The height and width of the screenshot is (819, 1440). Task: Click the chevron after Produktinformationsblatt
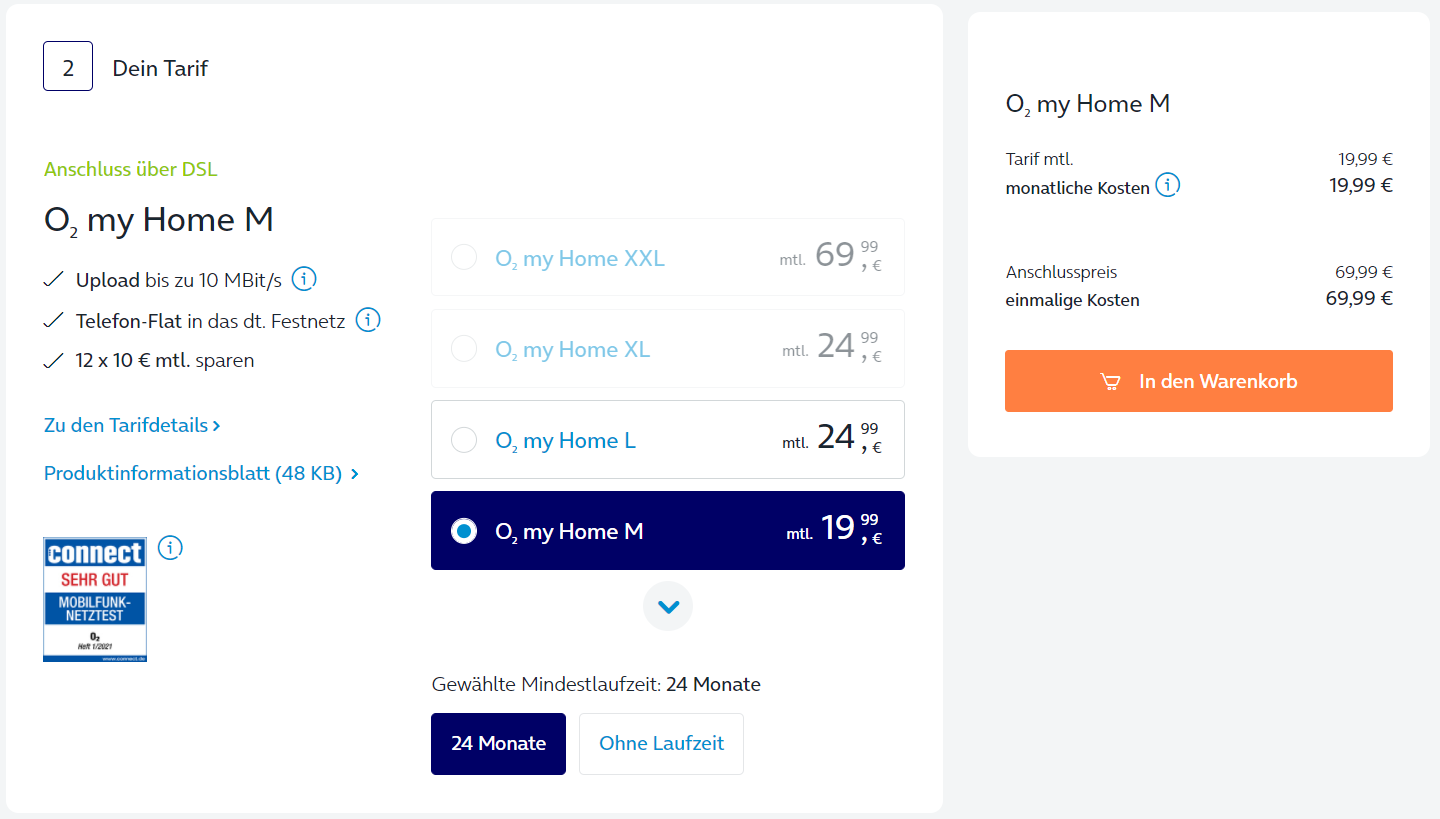click(x=355, y=474)
